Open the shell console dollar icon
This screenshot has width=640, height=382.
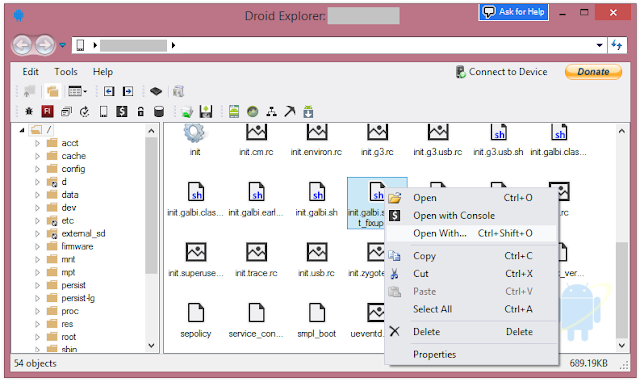(122, 111)
